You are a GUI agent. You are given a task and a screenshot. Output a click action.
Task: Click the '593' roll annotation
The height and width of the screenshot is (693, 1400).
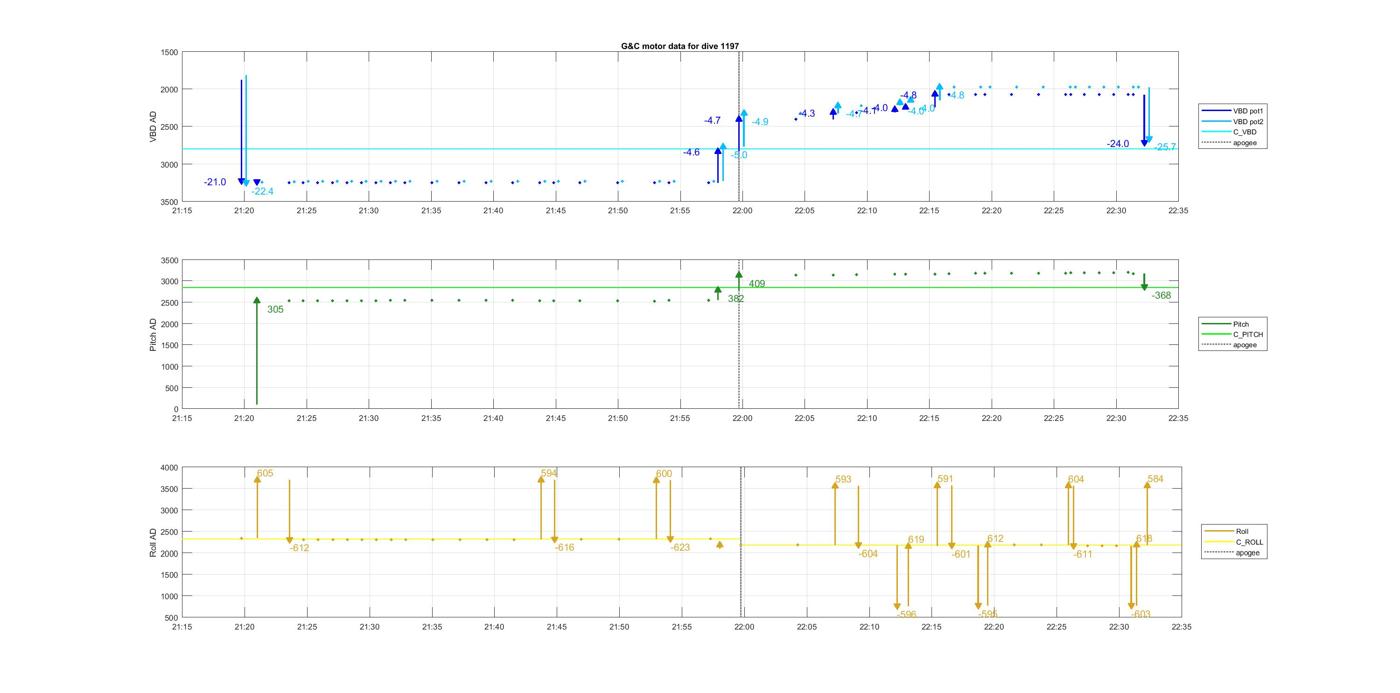click(x=843, y=479)
